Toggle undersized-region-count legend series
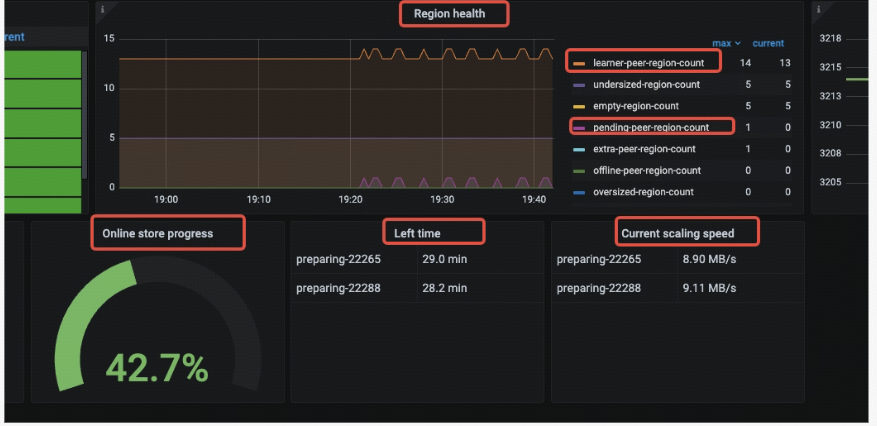 tap(646, 84)
